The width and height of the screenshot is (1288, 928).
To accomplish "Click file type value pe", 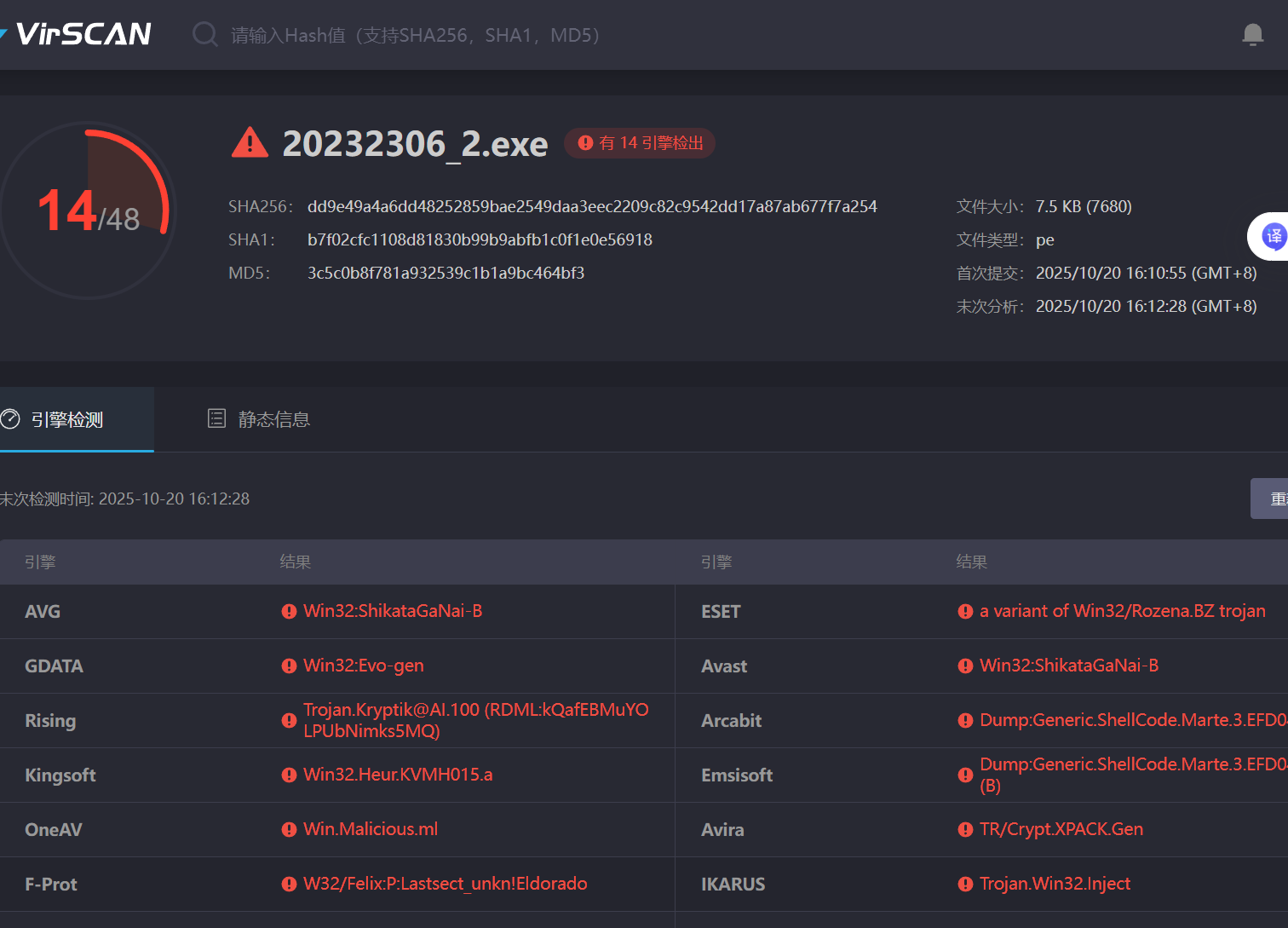I will (x=1045, y=240).
